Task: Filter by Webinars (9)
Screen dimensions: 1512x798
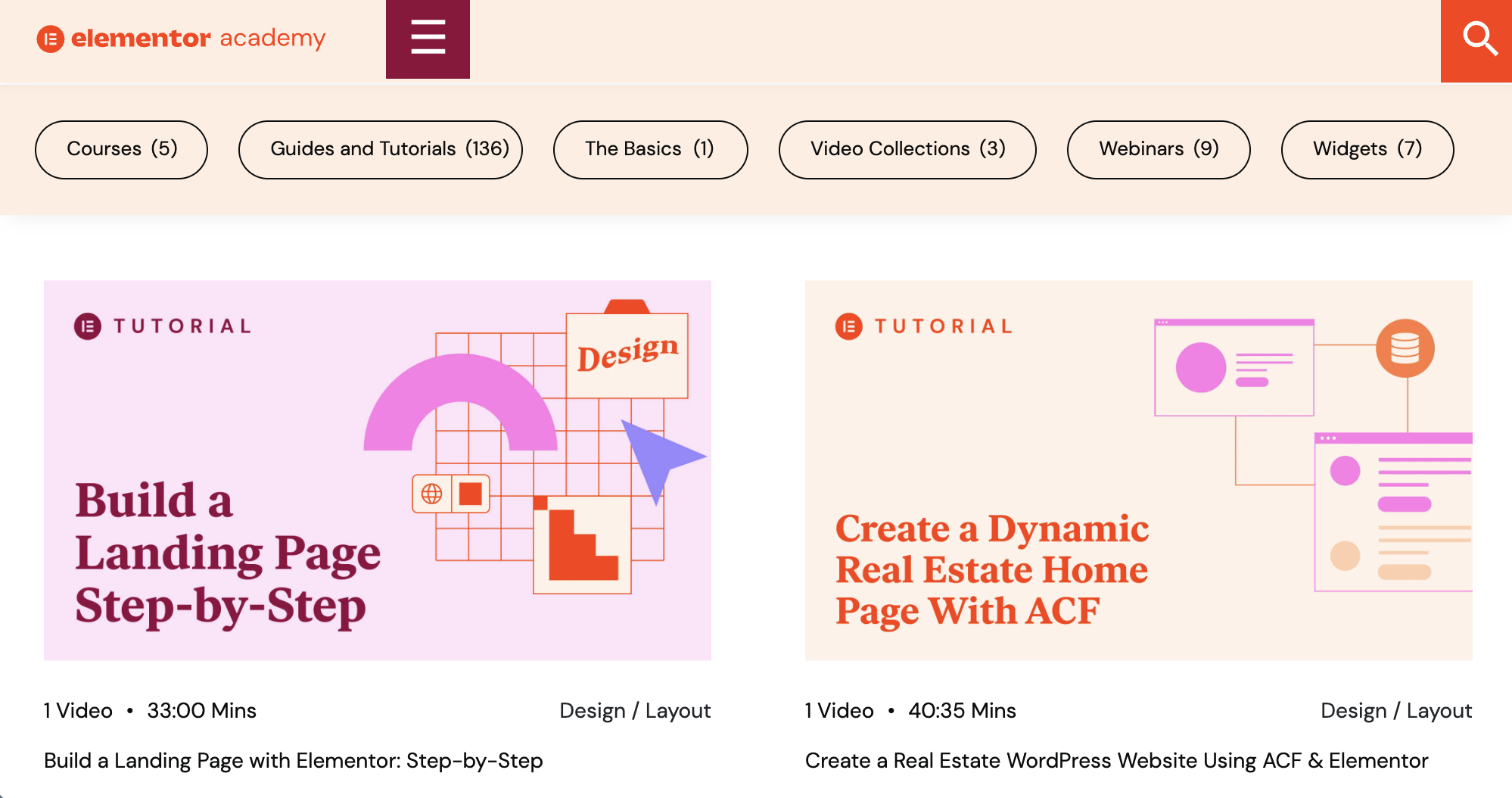Action: point(1158,149)
